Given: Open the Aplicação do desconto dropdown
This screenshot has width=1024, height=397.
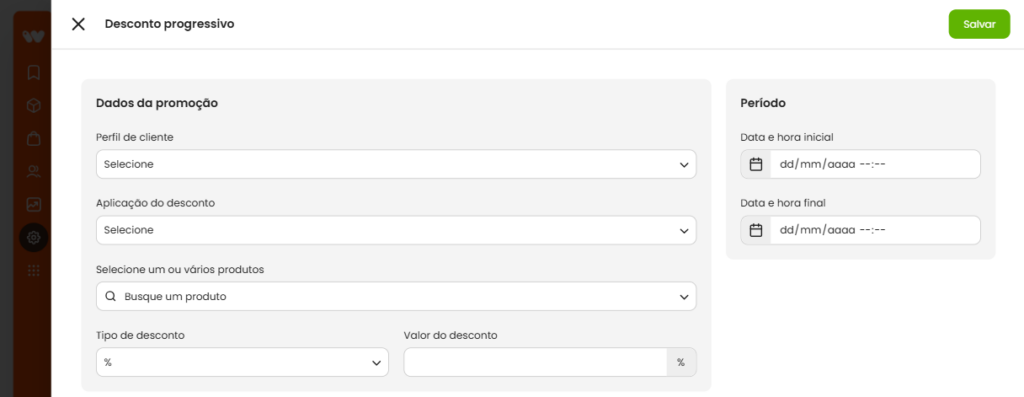Looking at the screenshot, I should click(396, 230).
